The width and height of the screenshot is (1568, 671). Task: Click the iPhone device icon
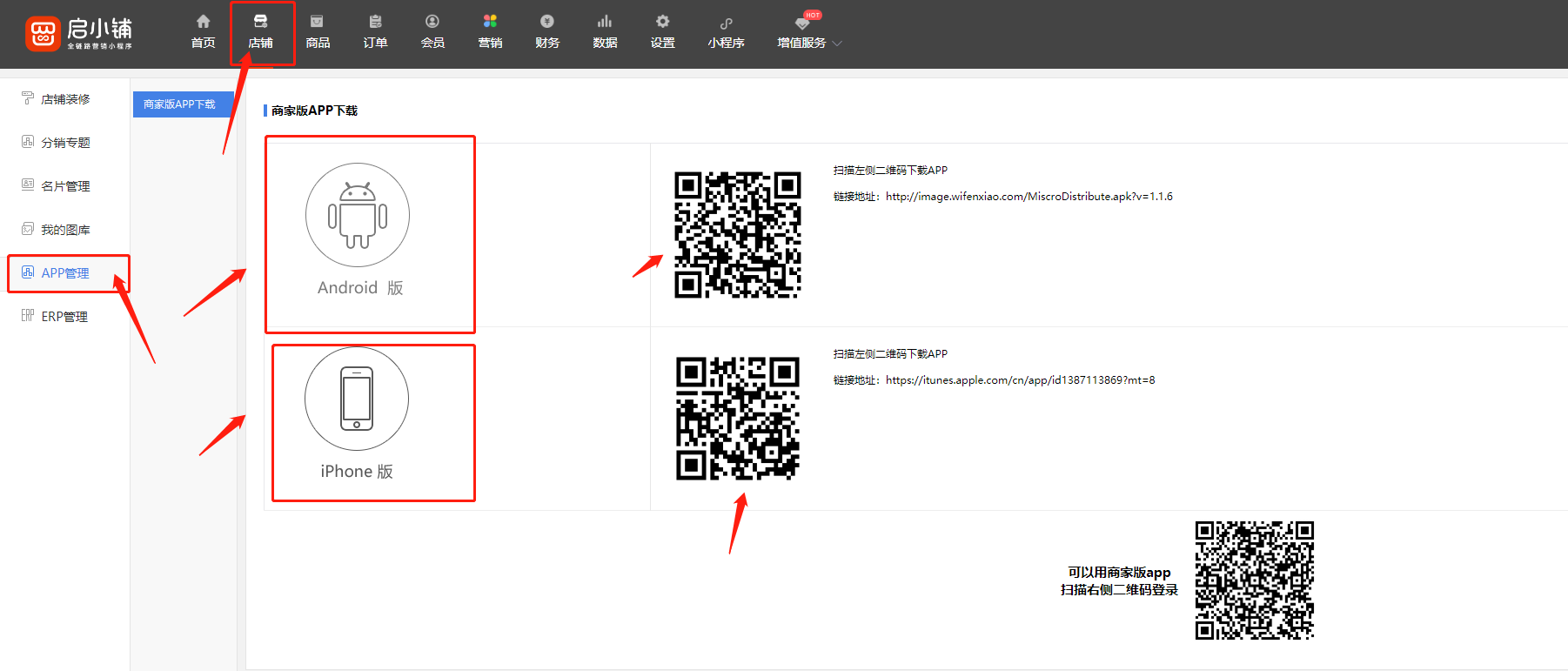357,399
